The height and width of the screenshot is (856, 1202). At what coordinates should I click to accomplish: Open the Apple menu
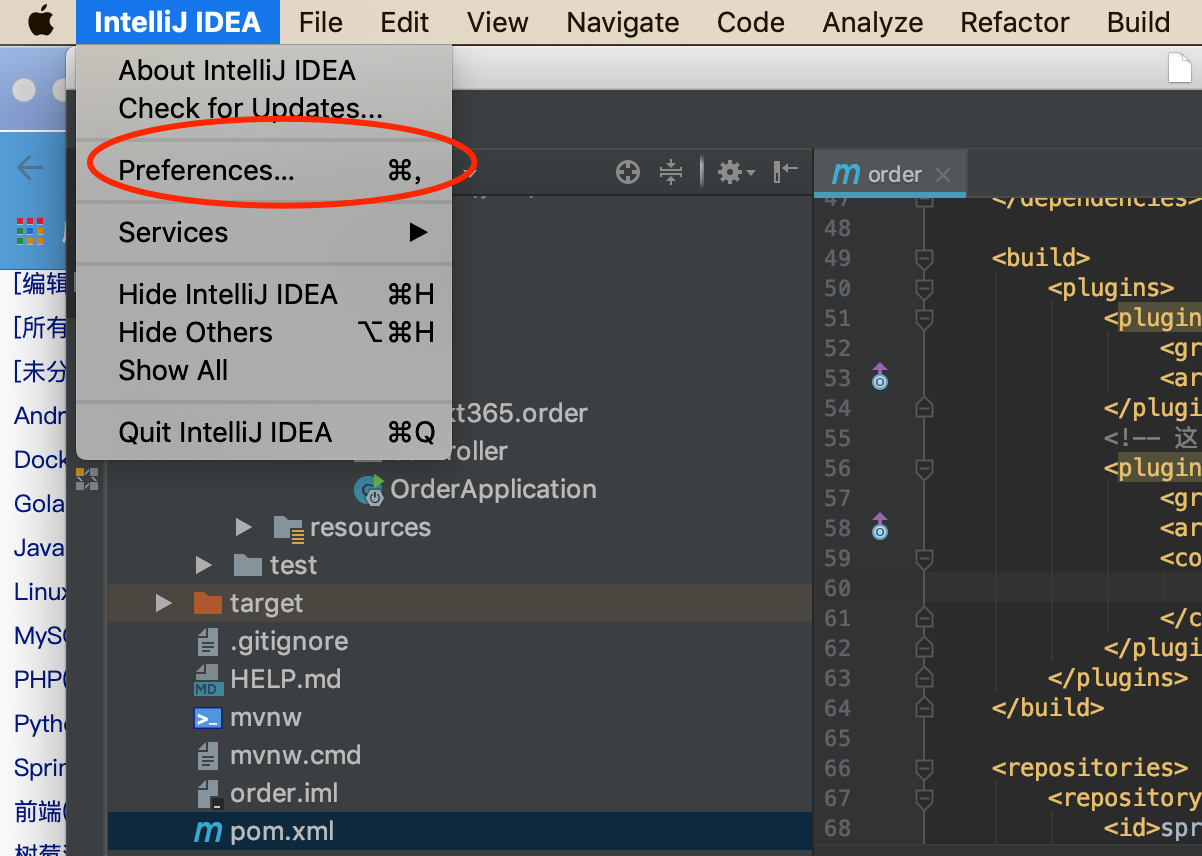point(41,21)
